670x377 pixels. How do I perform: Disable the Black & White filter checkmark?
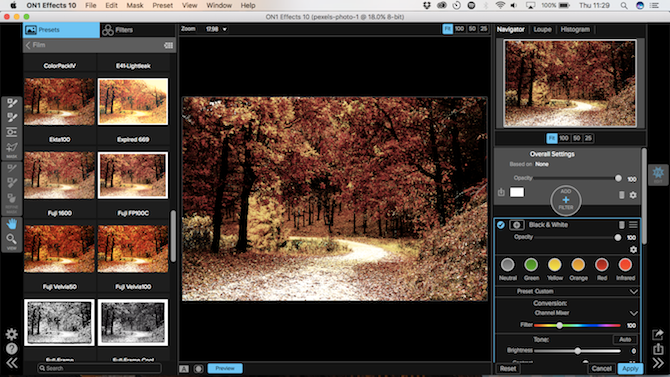tap(501, 225)
